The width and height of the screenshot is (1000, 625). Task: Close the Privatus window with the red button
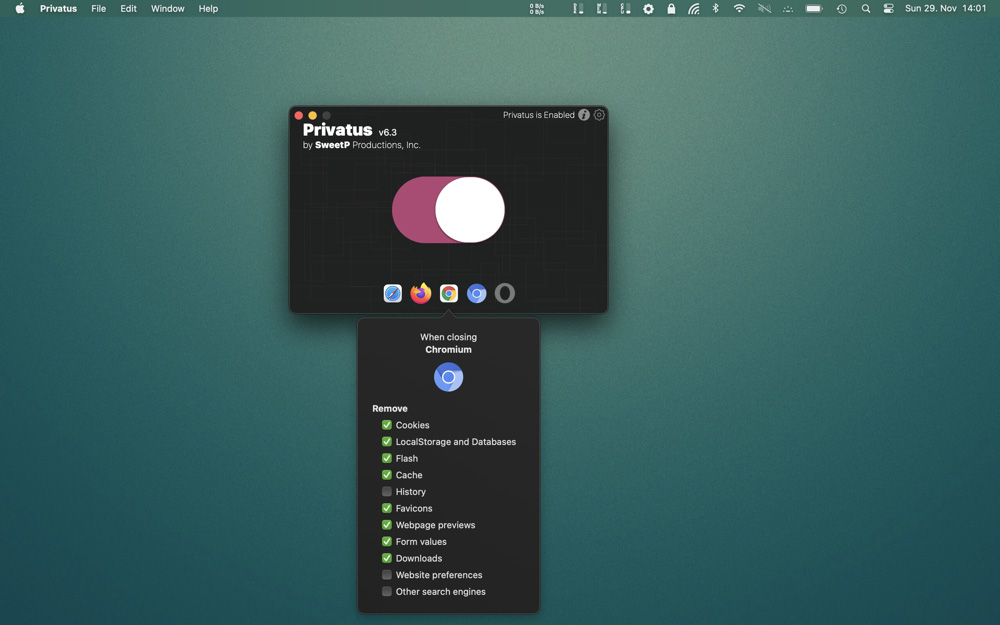pyautogui.click(x=298, y=115)
